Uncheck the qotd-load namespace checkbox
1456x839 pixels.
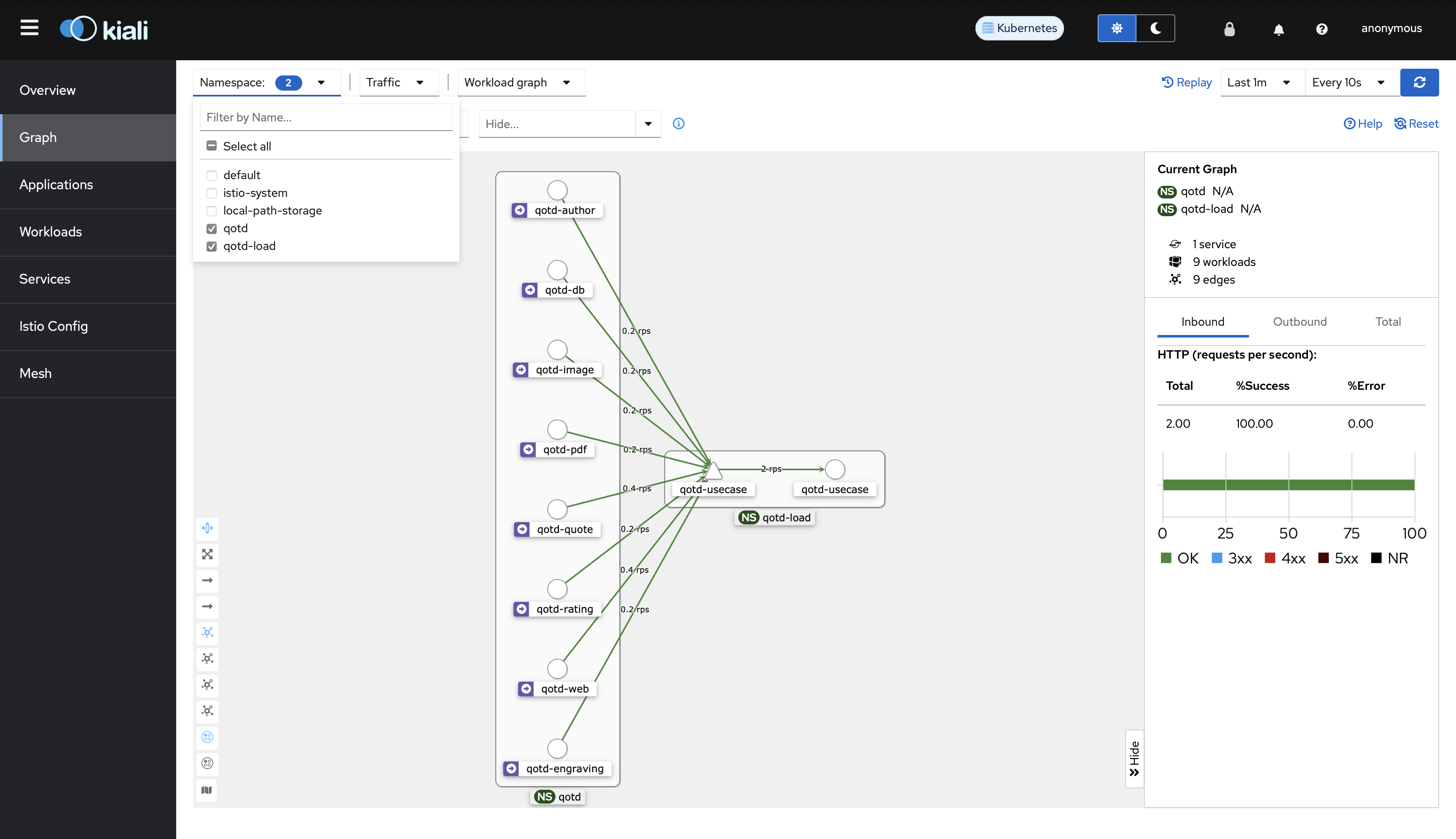pyautogui.click(x=212, y=246)
